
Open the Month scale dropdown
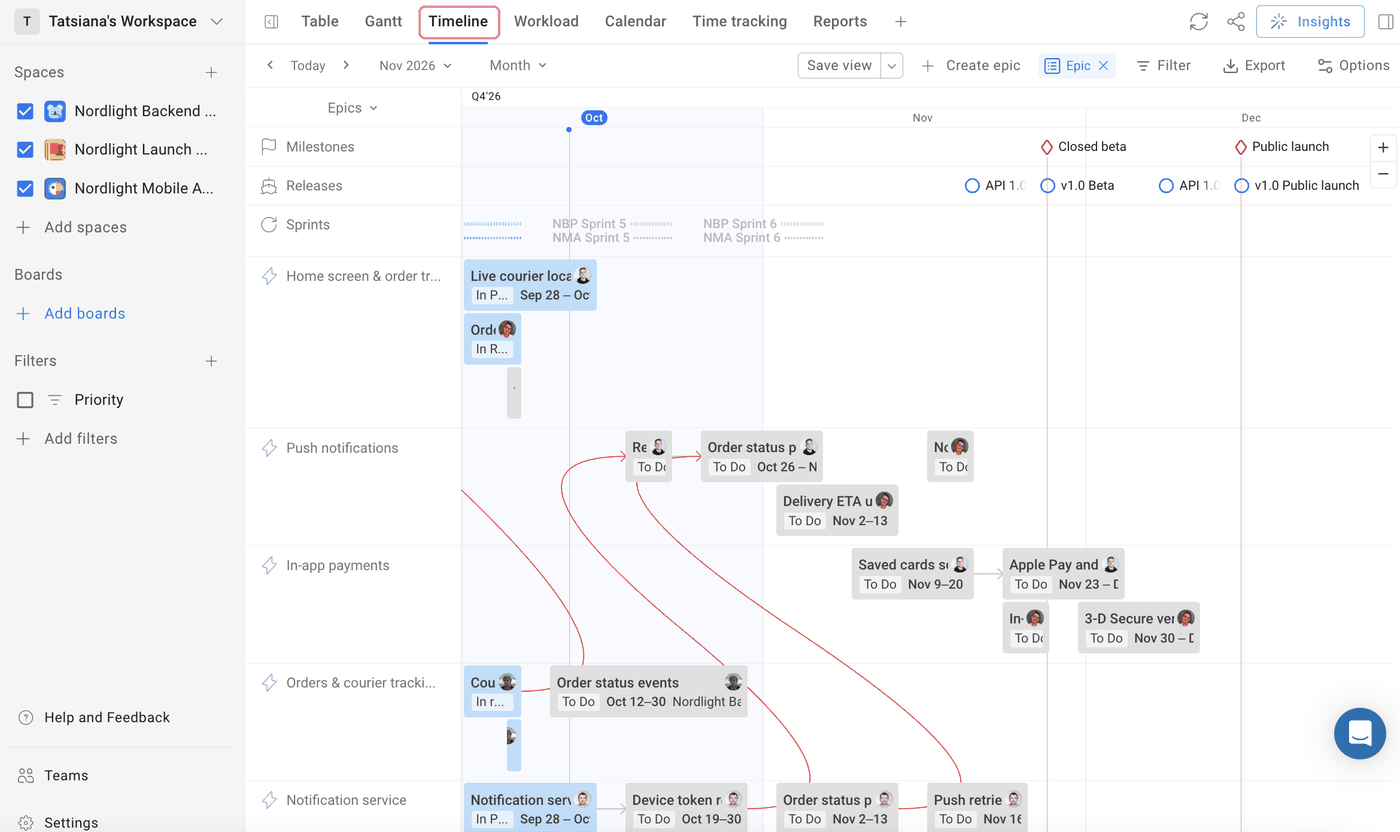pos(518,65)
